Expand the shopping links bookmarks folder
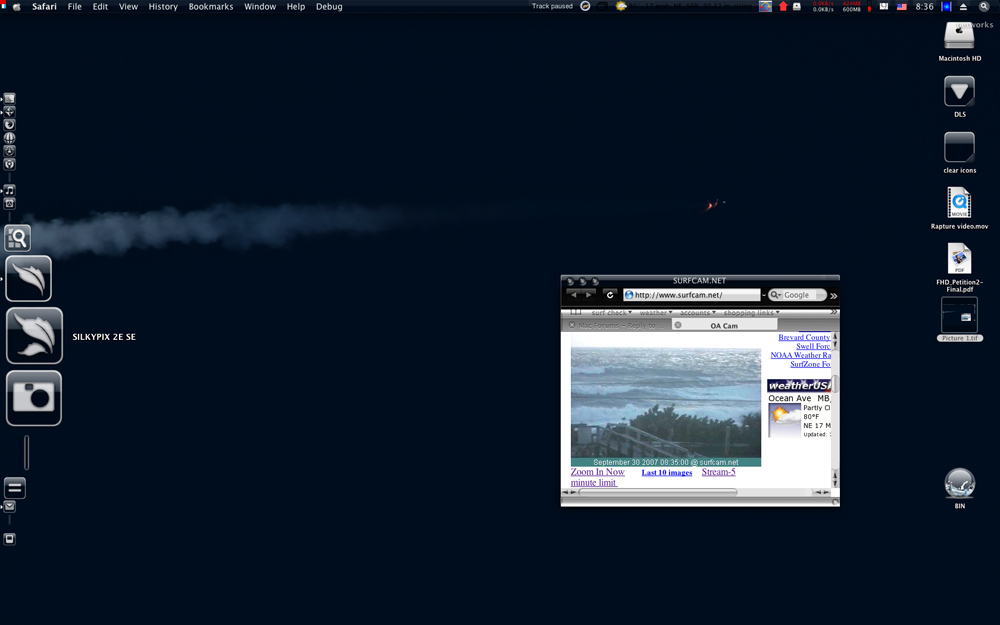The width and height of the screenshot is (1000, 625). tap(751, 312)
